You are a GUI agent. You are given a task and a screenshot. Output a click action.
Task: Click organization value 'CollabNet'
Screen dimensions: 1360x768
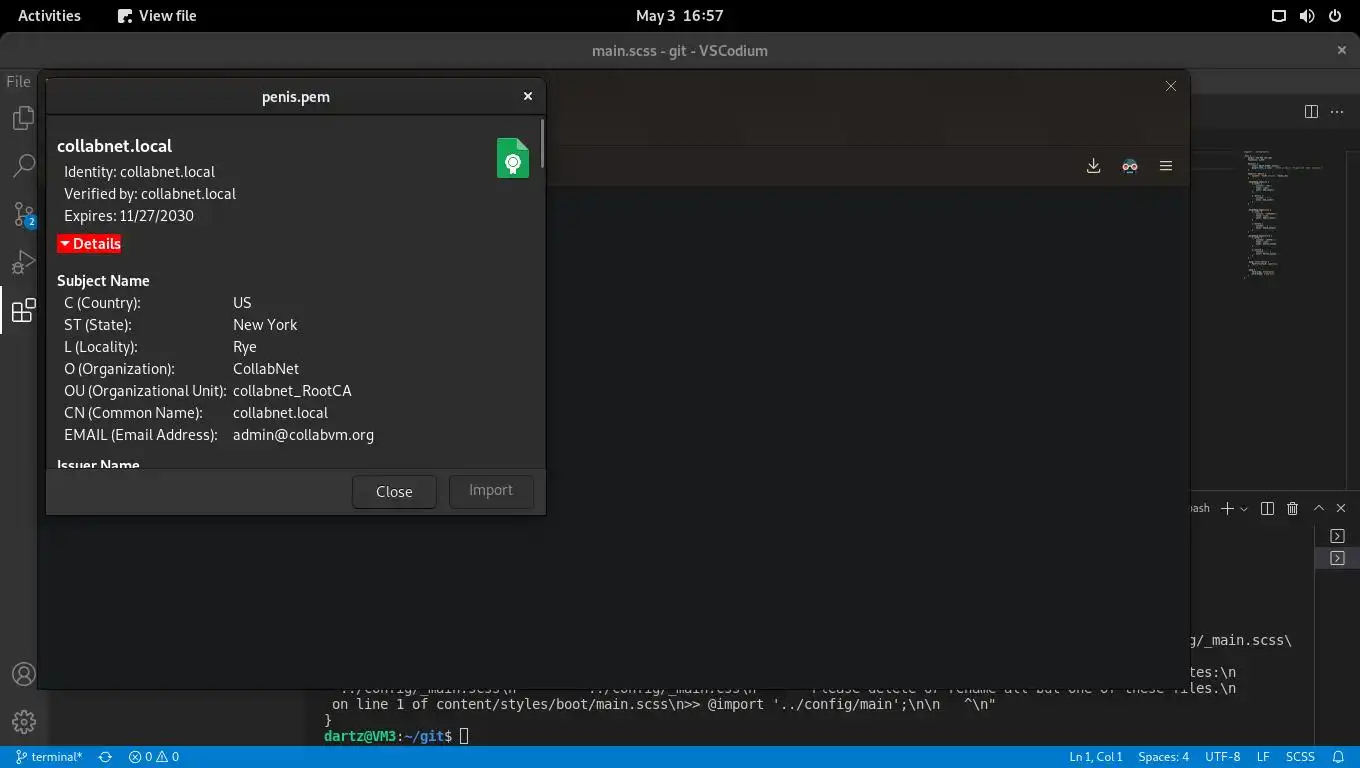pyautogui.click(x=266, y=369)
